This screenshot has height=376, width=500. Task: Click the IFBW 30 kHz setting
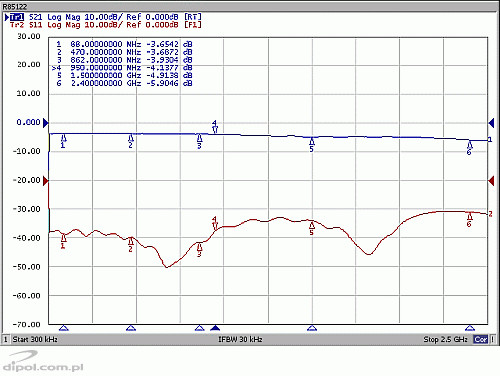click(240, 340)
